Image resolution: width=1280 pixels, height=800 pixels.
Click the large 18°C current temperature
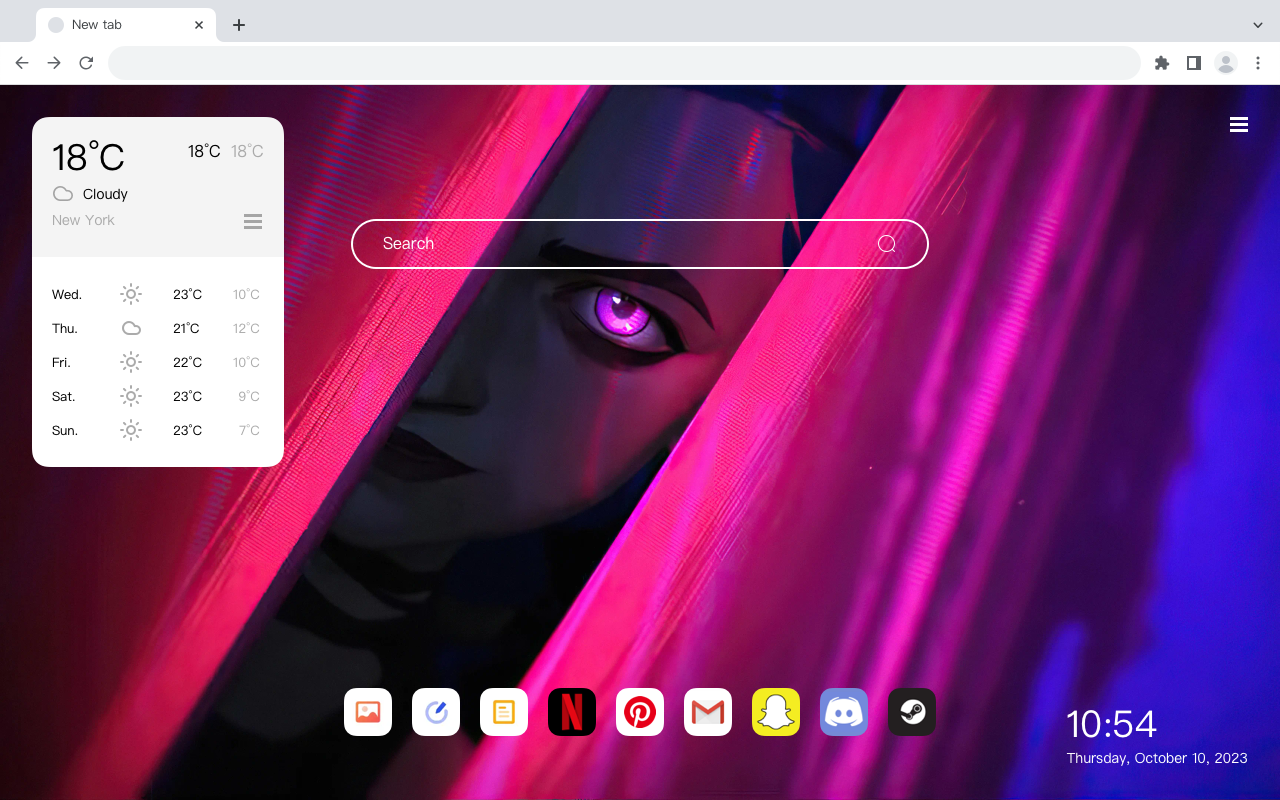[x=88, y=157]
